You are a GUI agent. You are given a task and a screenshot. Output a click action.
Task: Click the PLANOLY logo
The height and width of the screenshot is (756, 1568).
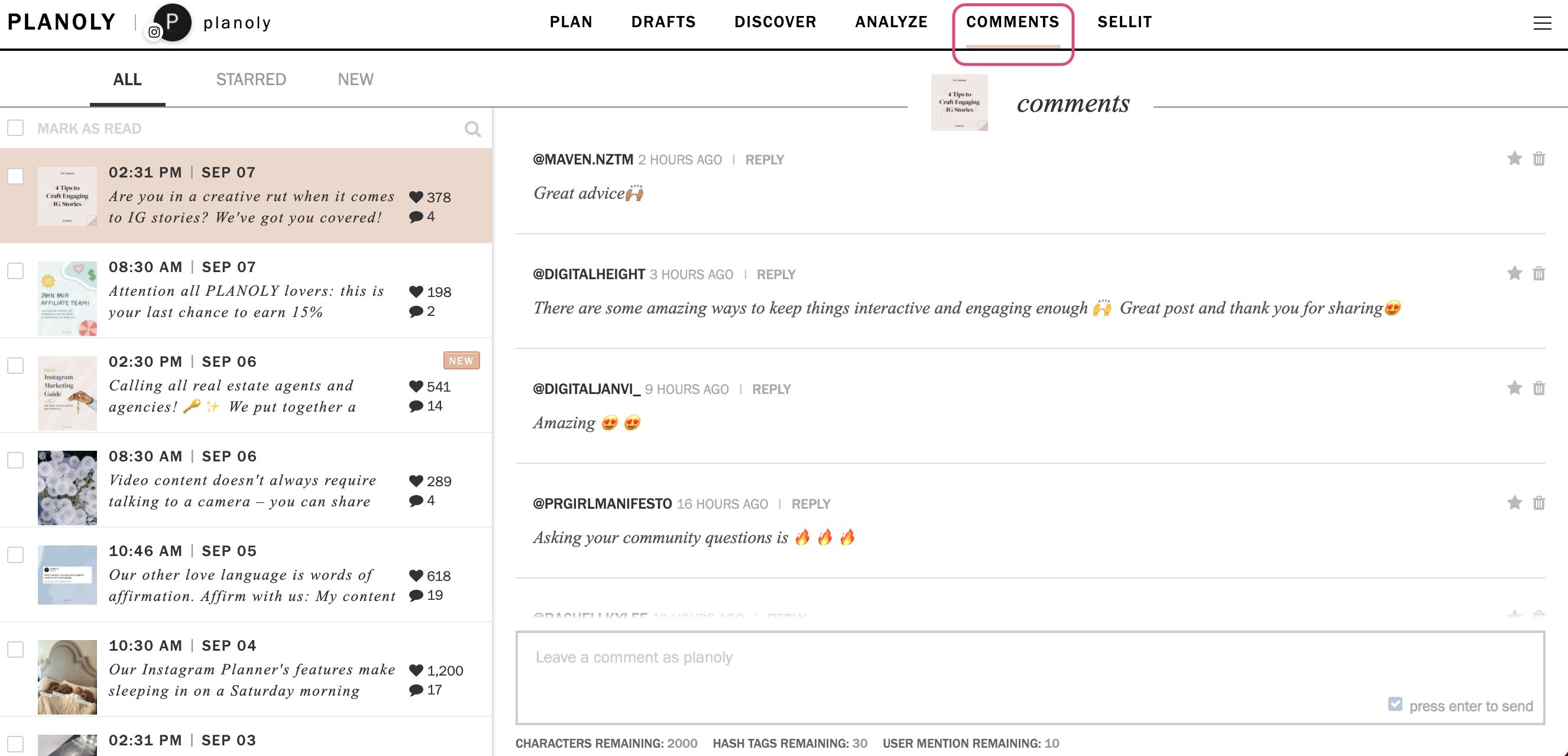[61, 22]
